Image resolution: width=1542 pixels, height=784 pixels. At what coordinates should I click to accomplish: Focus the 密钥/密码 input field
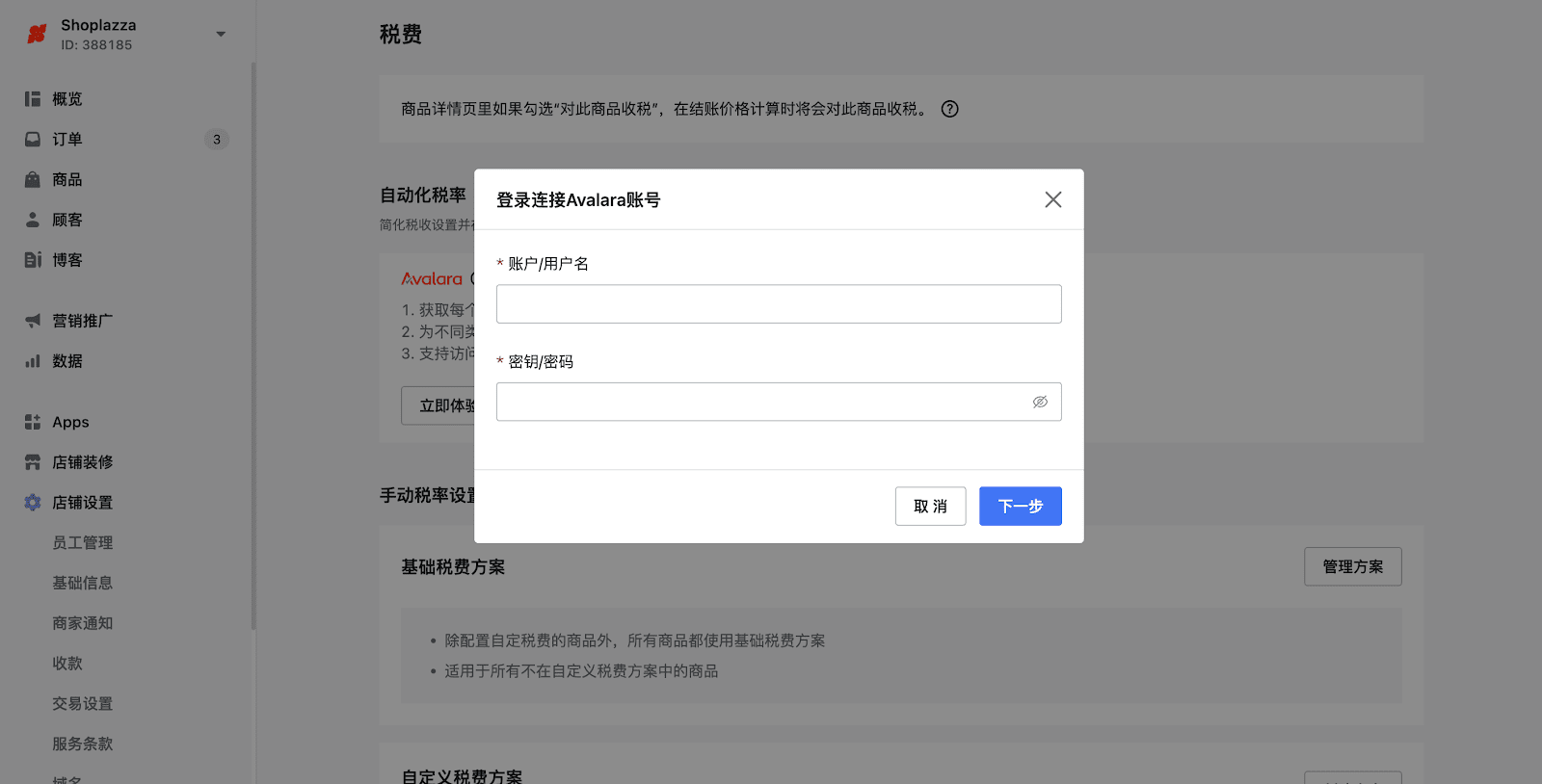(x=779, y=402)
